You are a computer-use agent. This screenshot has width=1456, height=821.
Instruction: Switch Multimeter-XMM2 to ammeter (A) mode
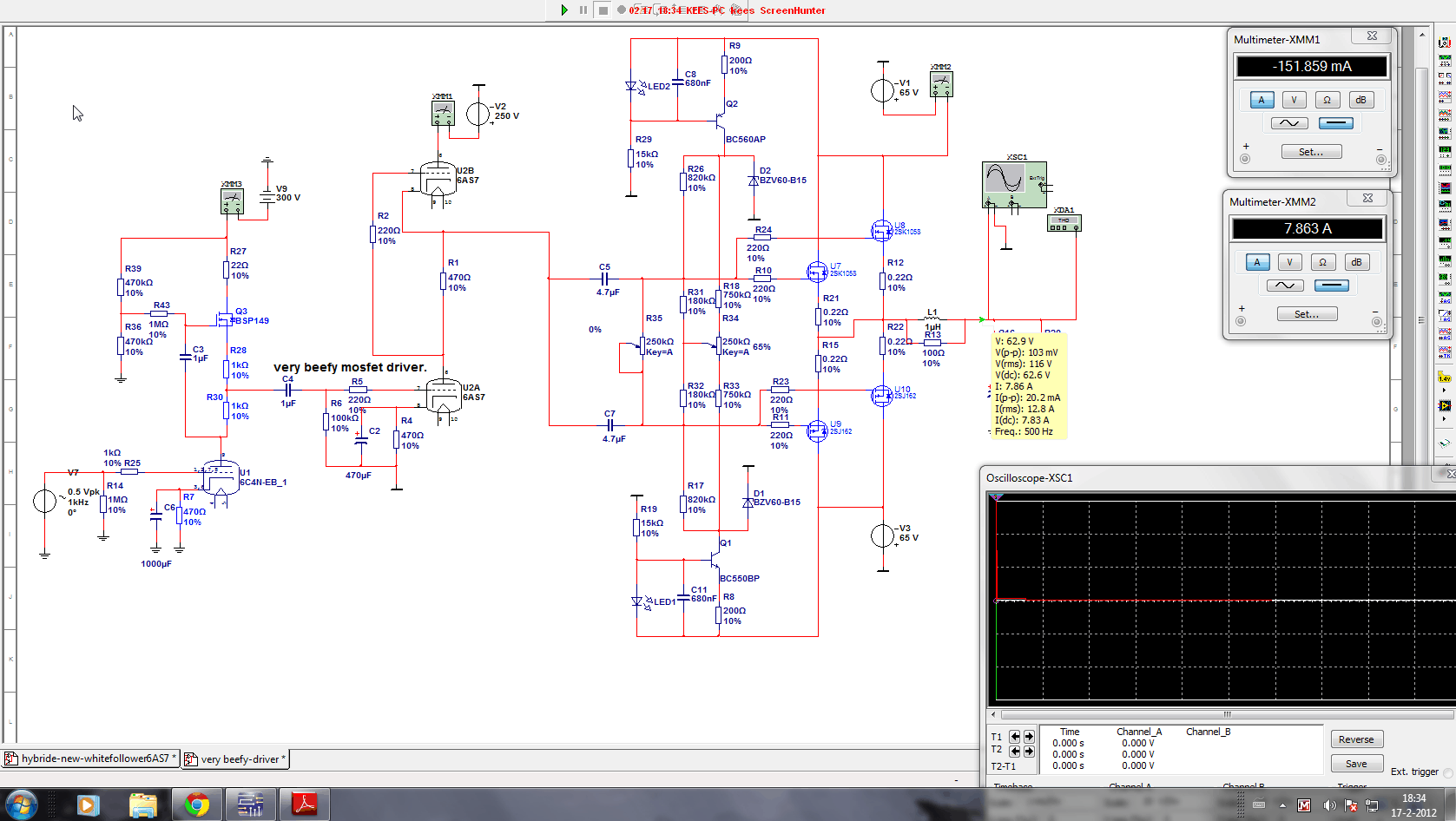tap(1257, 262)
